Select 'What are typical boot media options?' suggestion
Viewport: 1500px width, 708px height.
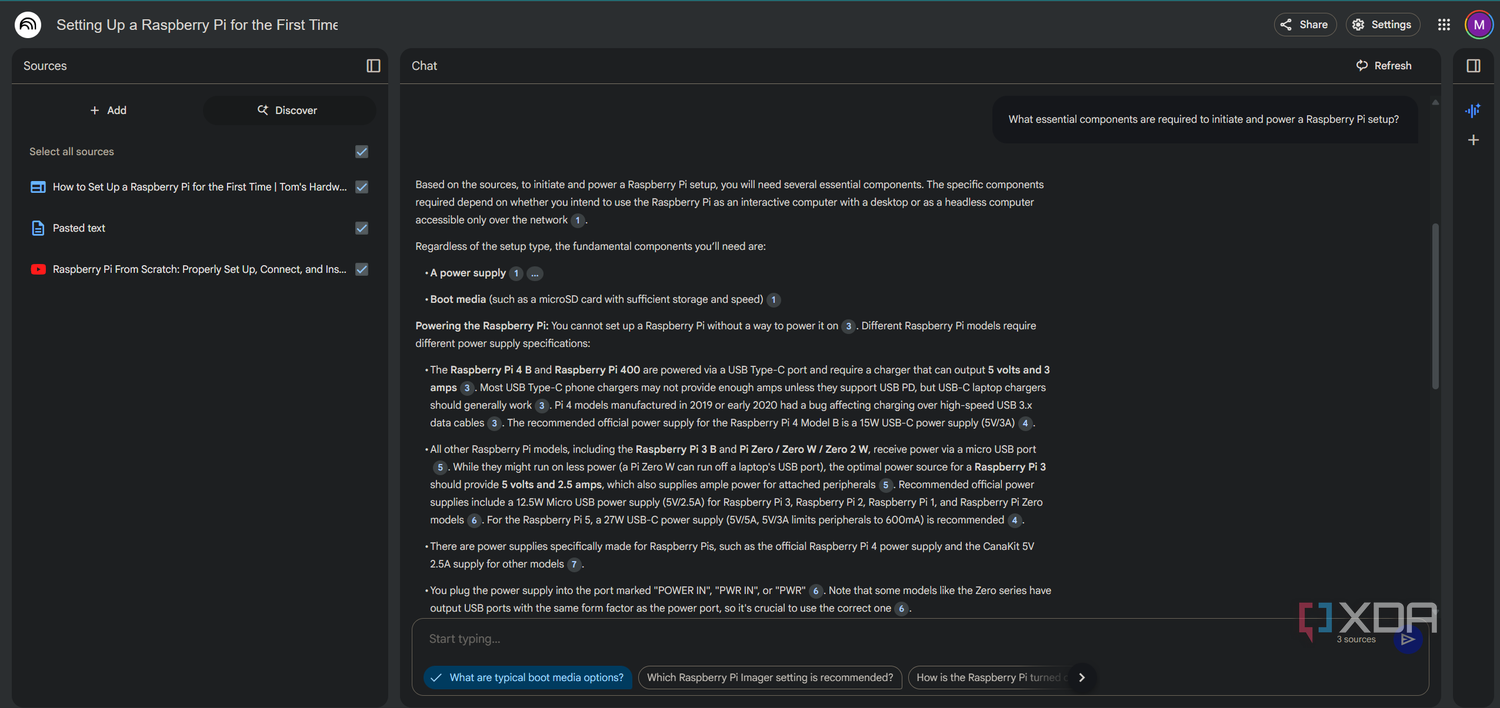pos(528,677)
